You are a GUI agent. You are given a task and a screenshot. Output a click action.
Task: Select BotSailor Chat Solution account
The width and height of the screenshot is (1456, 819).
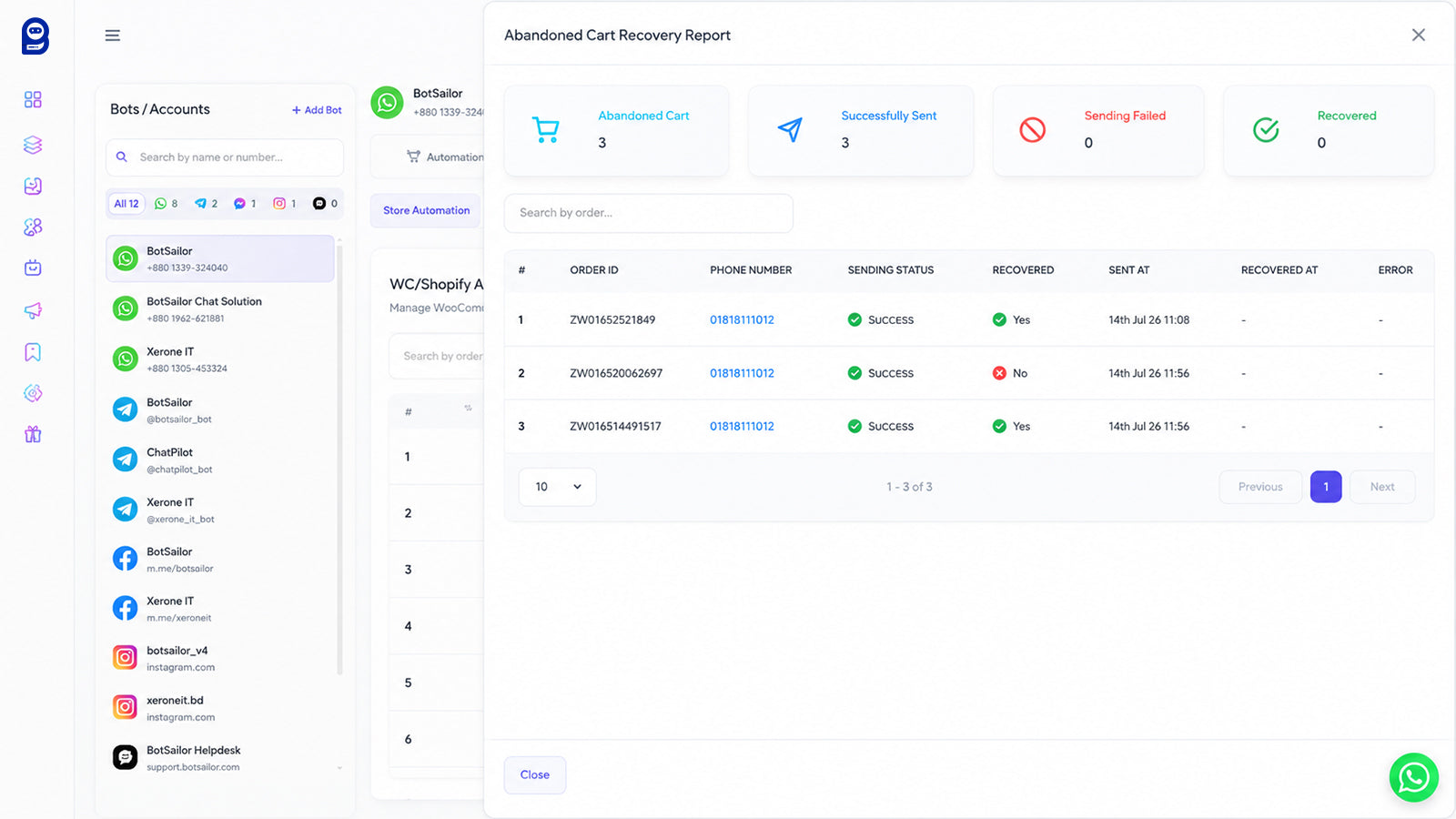(220, 309)
